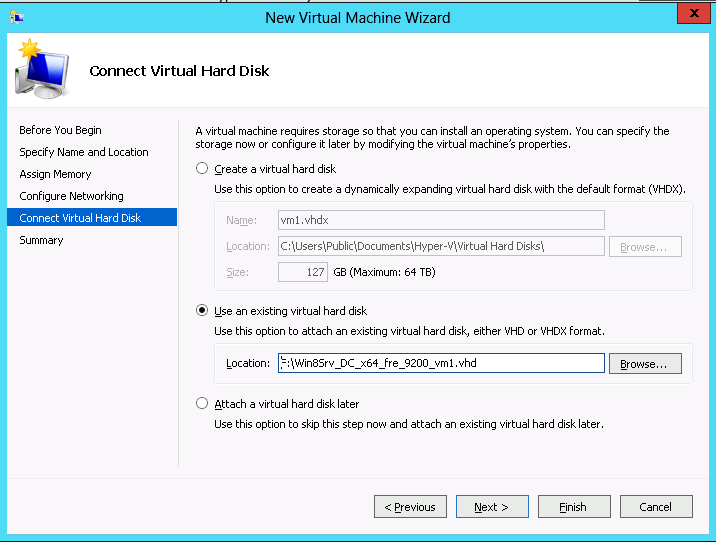Click Browse for existing disk location
This screenshot has height=542, width=716.
650,364
